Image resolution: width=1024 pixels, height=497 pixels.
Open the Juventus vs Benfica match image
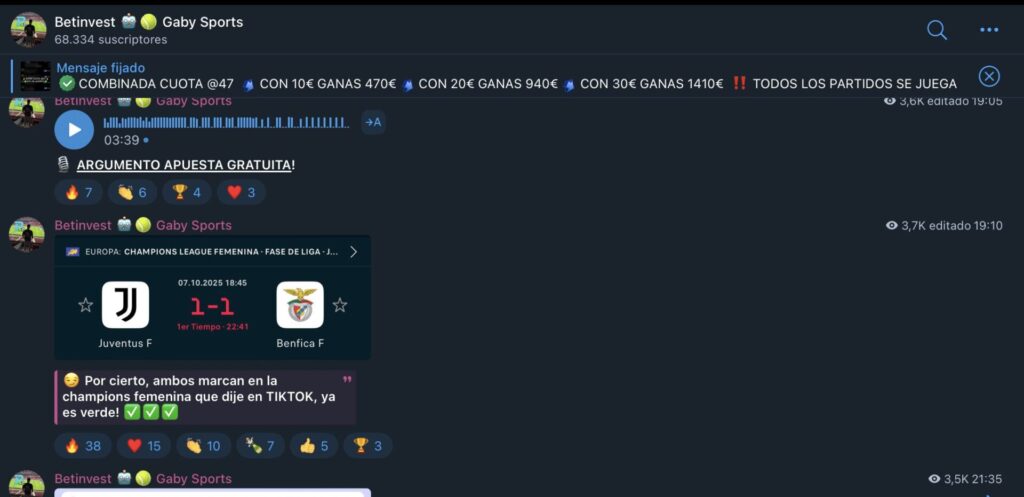(212, 297)
